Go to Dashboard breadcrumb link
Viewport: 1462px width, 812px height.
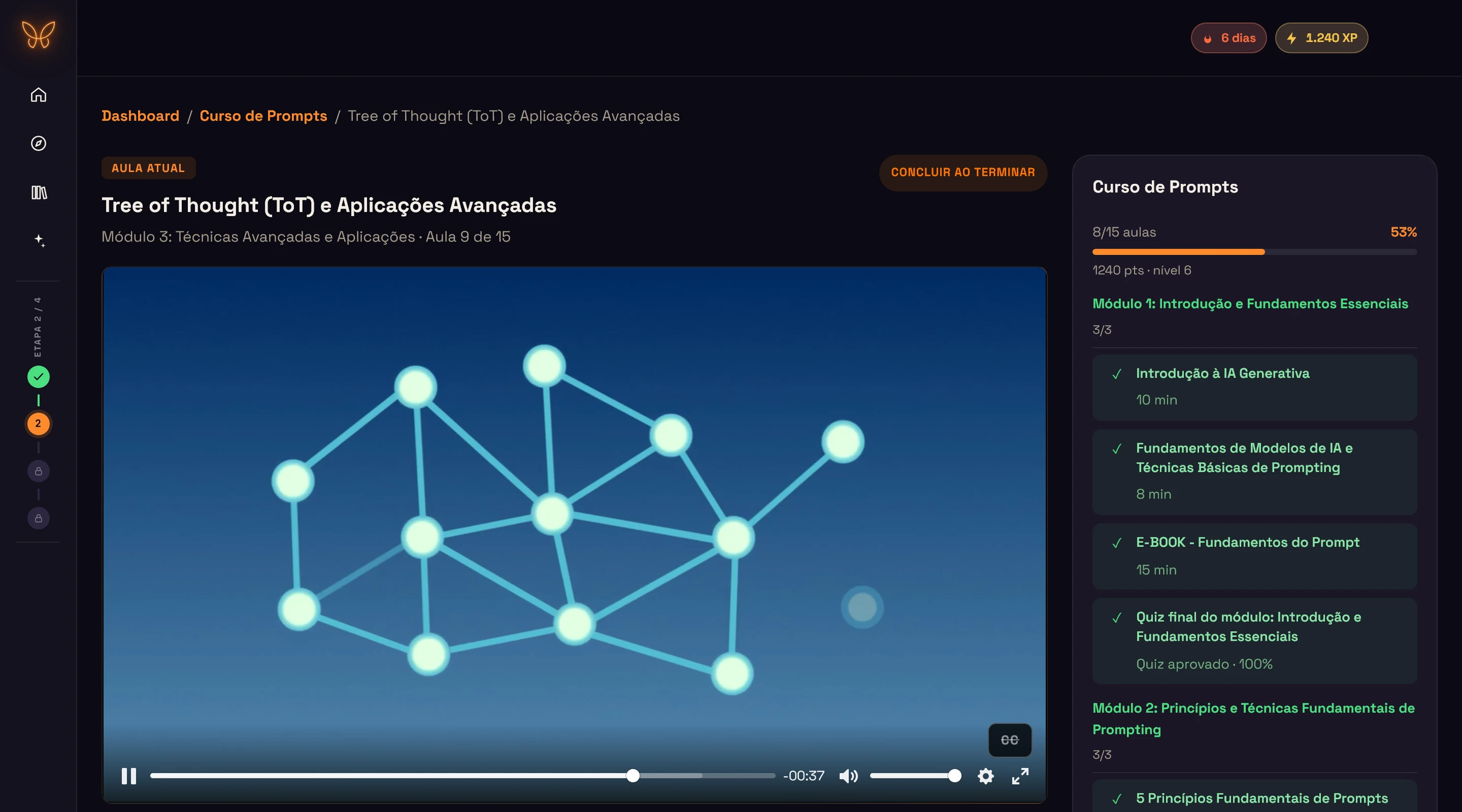pos(140,116)
